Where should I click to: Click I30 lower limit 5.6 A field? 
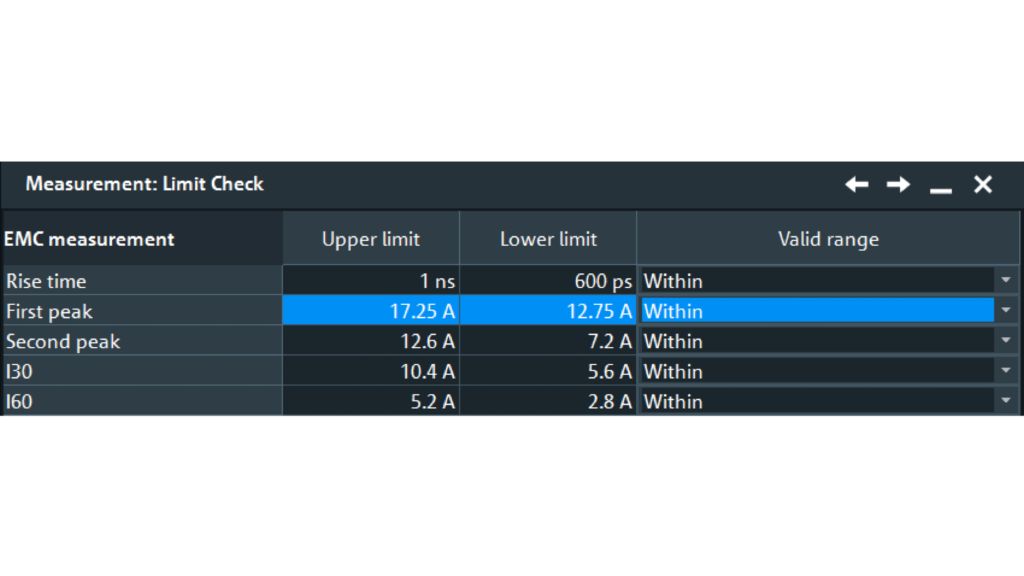point(548,371)
